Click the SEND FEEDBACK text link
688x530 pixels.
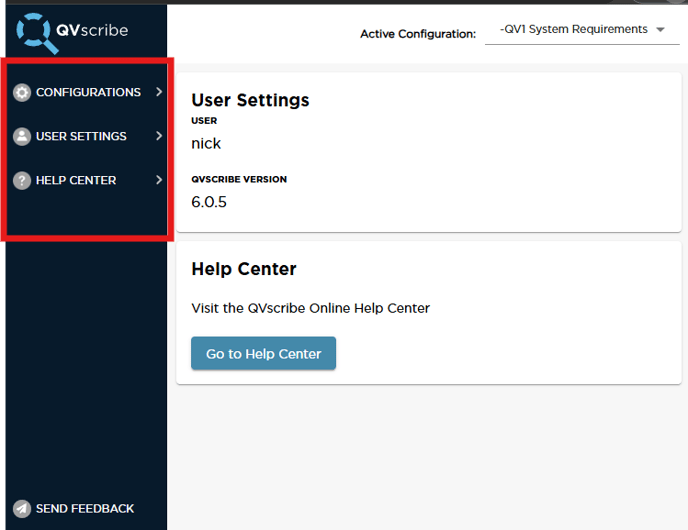[x=85, y=508]
